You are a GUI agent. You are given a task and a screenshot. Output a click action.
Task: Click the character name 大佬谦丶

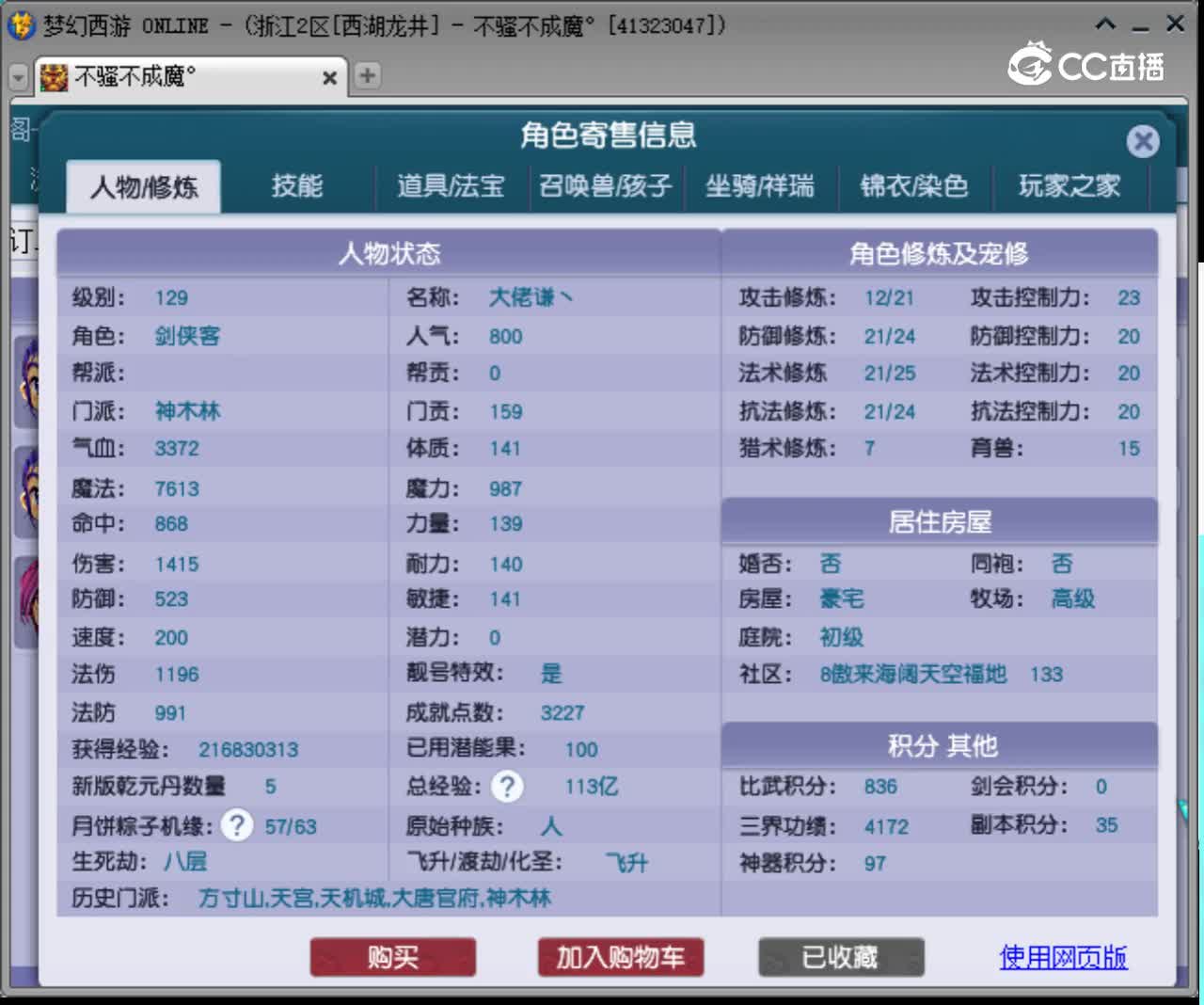(531, 297)
